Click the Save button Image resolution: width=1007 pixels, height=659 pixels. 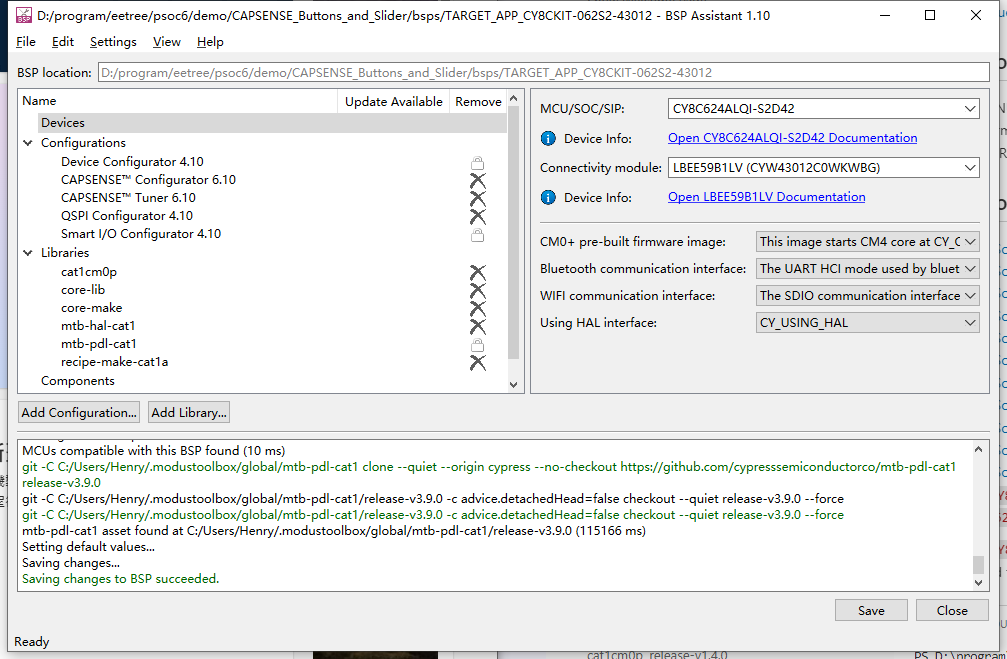(871, 610)
